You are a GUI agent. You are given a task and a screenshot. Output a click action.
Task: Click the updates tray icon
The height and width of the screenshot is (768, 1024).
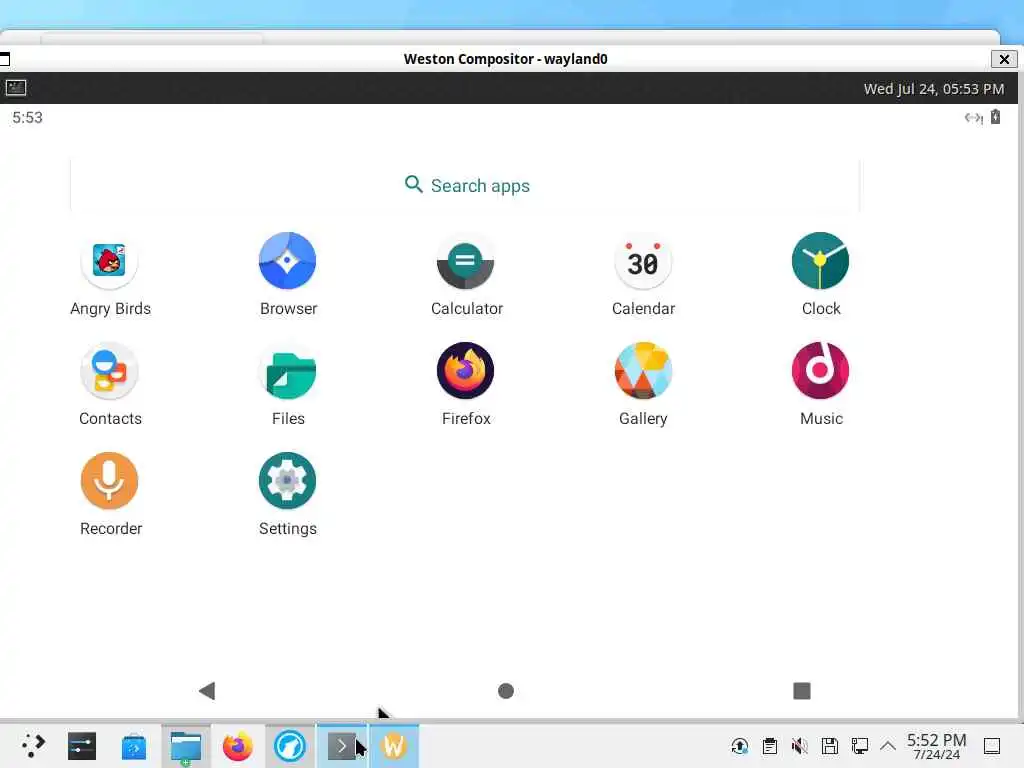740,746
